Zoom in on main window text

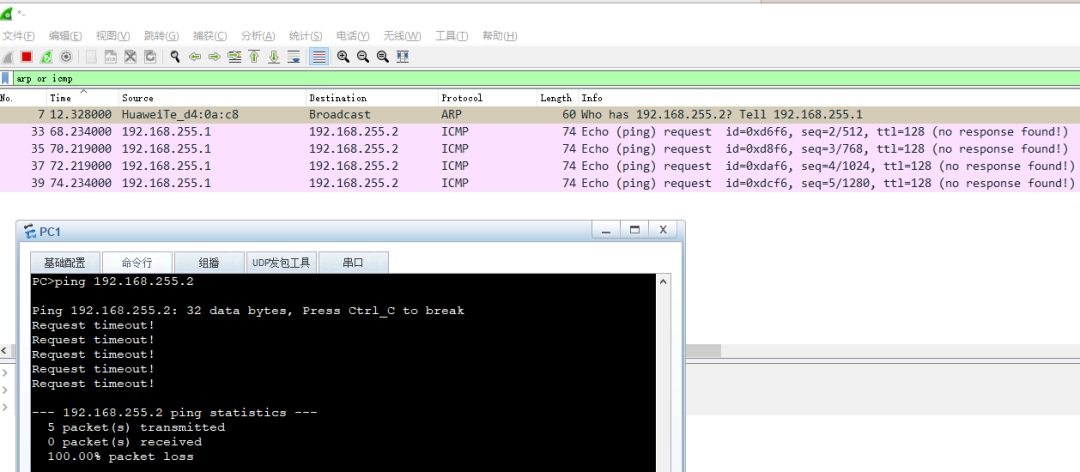pos(343,57)
